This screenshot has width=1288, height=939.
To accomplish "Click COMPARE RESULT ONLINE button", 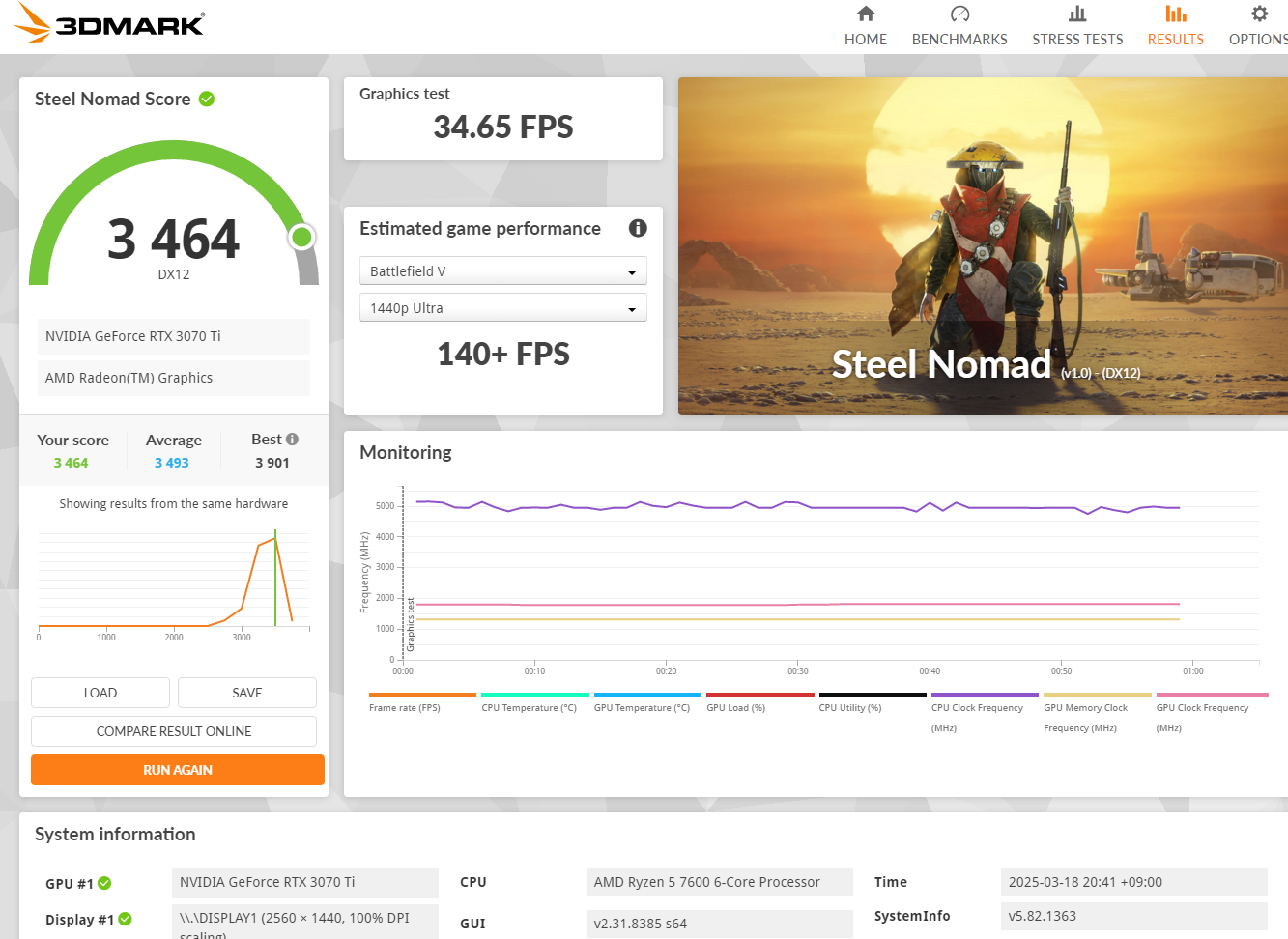I will (174, 731).
